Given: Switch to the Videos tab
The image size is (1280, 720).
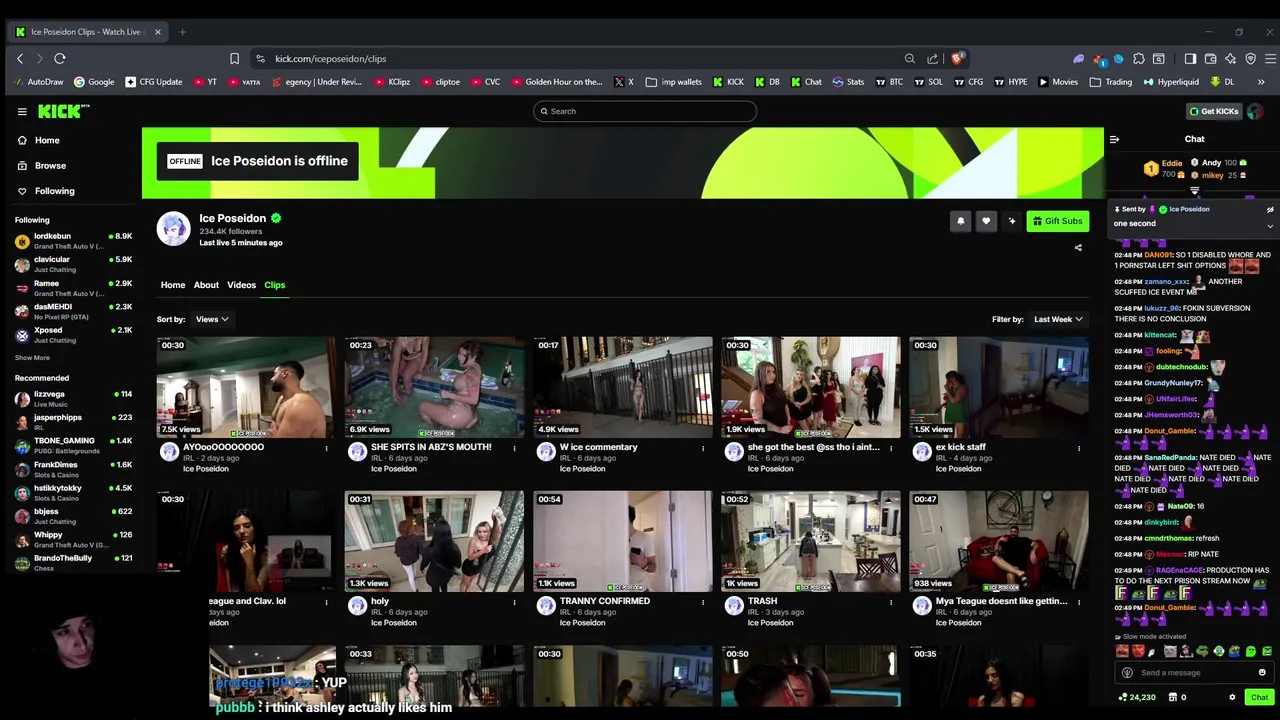Looking at the screenshot, I should [241, 285].
